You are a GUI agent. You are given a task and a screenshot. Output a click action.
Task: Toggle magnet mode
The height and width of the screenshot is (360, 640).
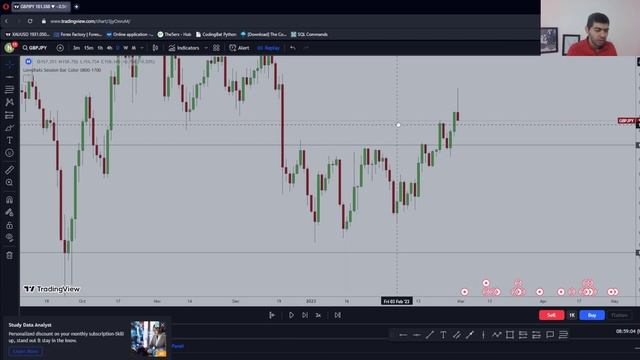tap(9, 200)
